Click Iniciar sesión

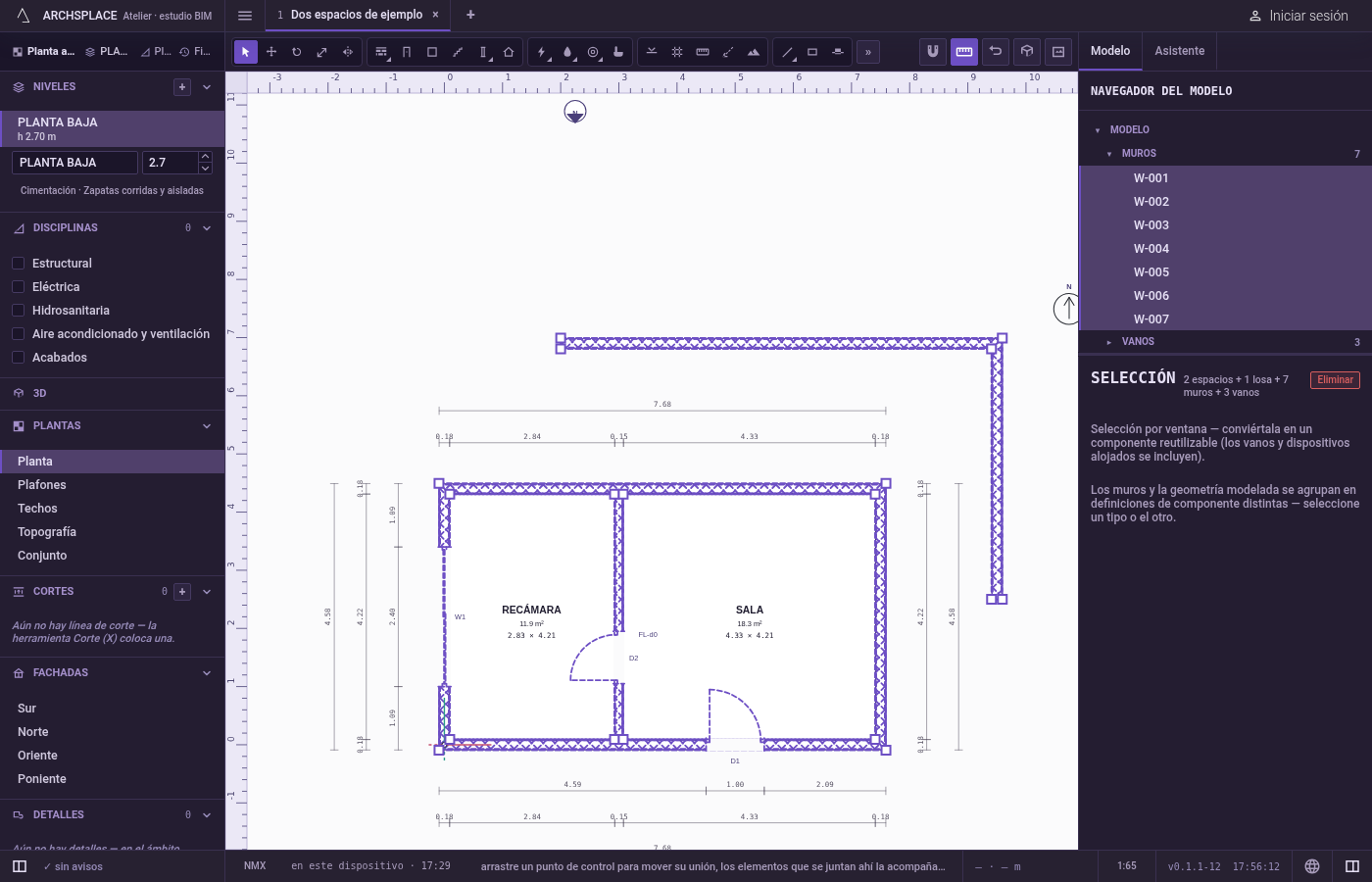tap(1298, 16)
